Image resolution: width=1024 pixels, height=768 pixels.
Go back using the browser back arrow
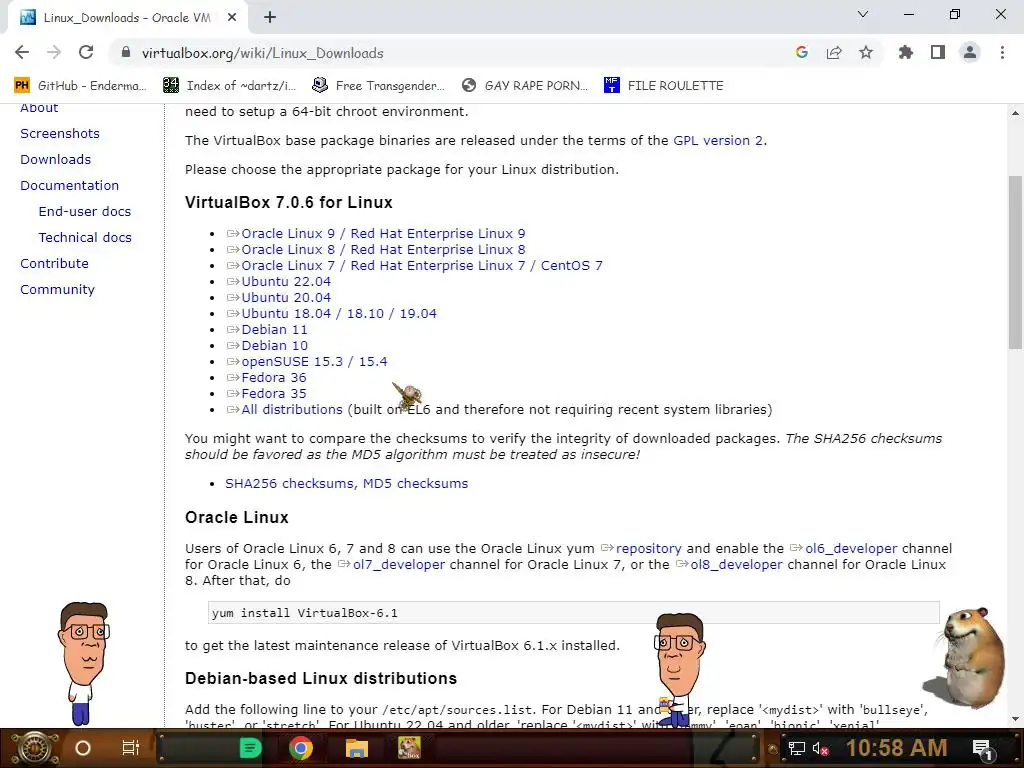pyautogui.click(x=22, y=52)
